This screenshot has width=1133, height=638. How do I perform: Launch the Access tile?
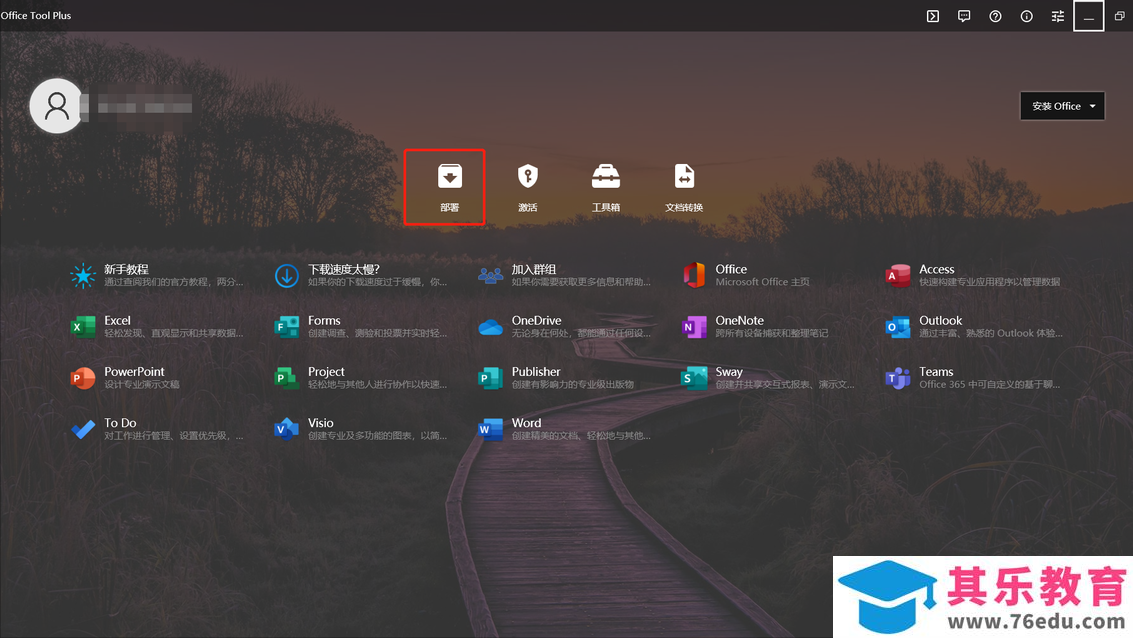pos(972,275)
